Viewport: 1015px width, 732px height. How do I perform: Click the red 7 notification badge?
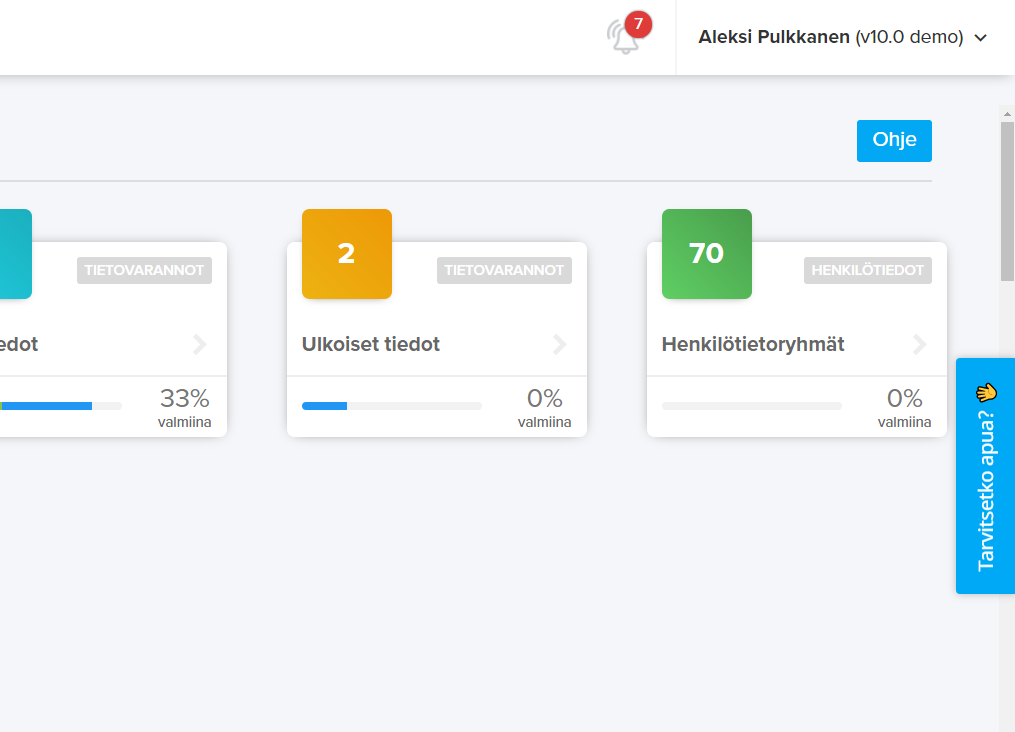[x=638, y=25]
